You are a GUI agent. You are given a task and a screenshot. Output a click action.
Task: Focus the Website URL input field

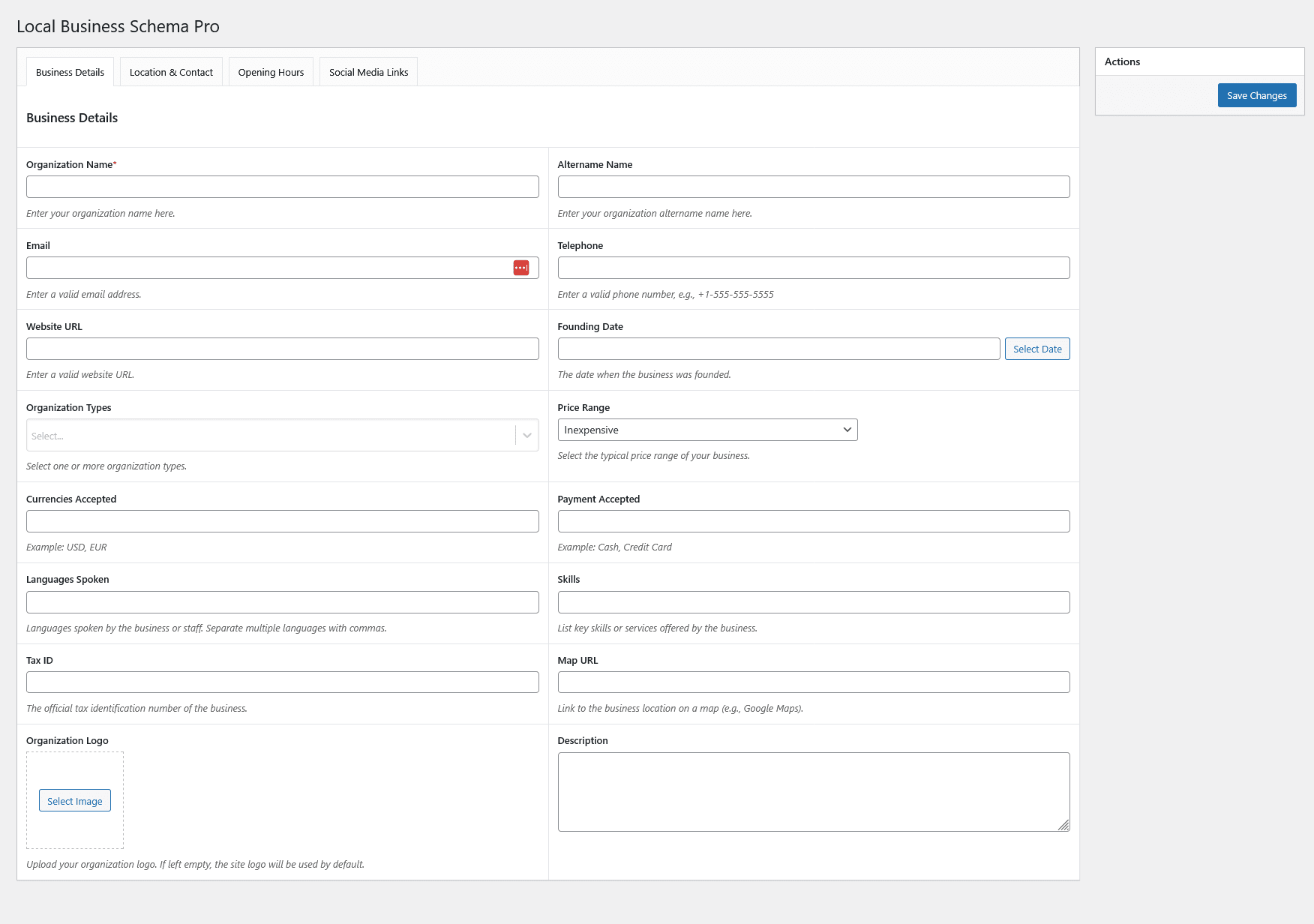(283, 349)
